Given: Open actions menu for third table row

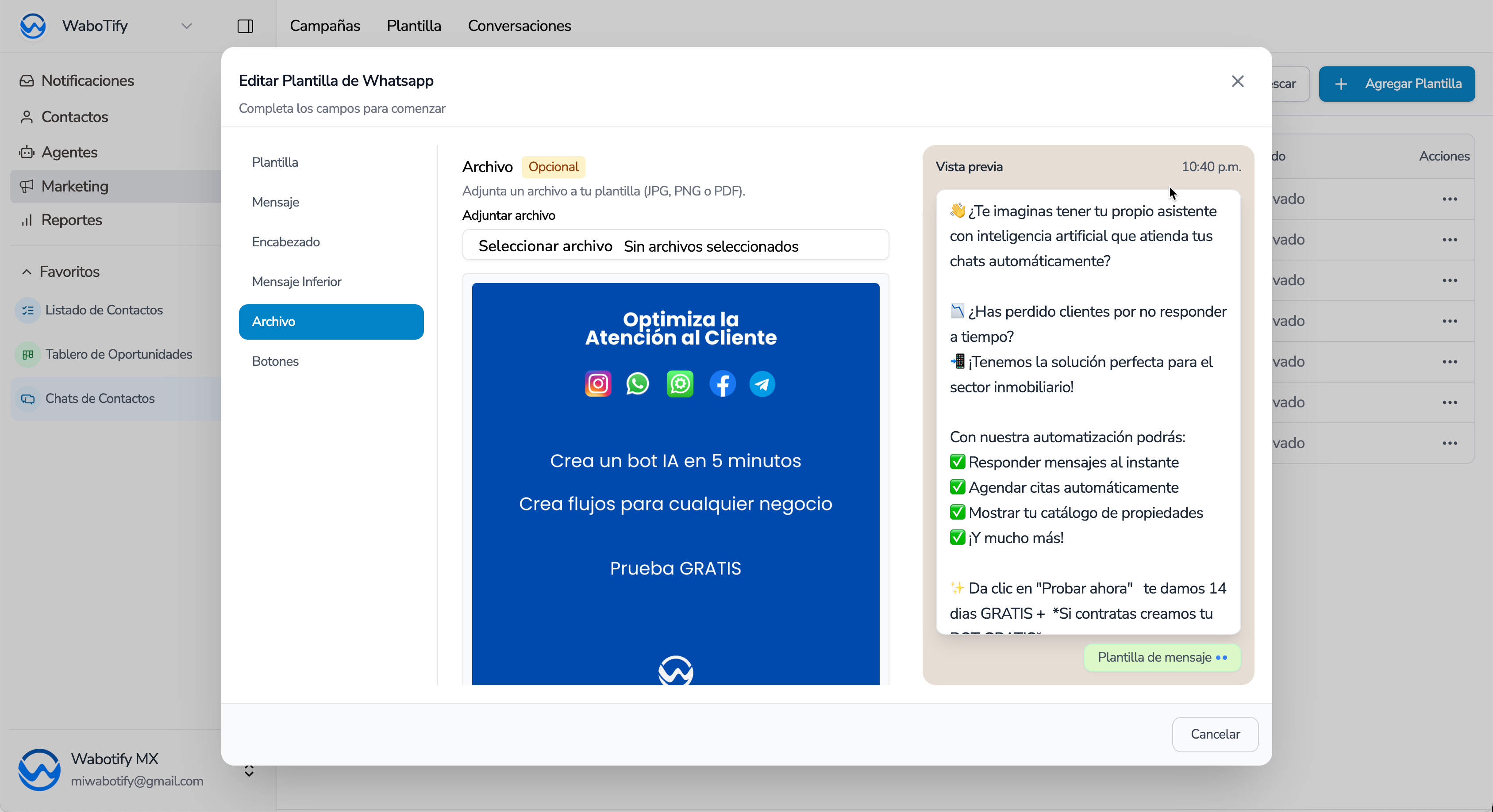Looking at the screenshot, I should (x=1450, y=280).
